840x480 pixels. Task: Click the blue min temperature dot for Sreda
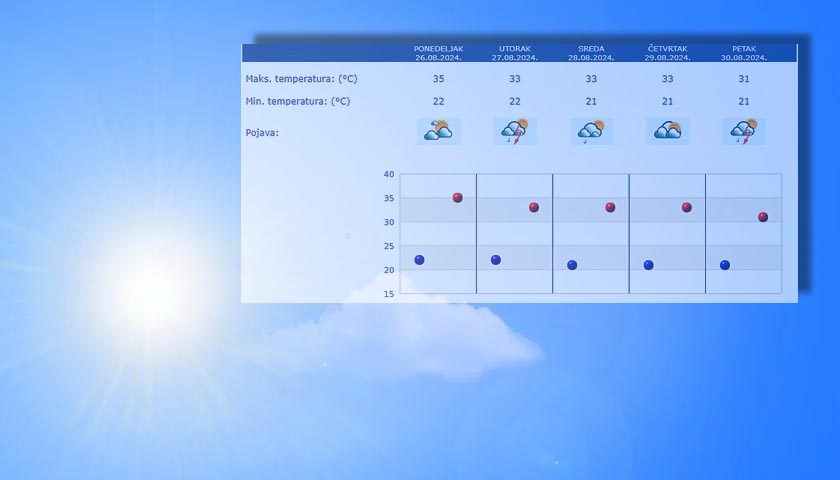(572, 265)
